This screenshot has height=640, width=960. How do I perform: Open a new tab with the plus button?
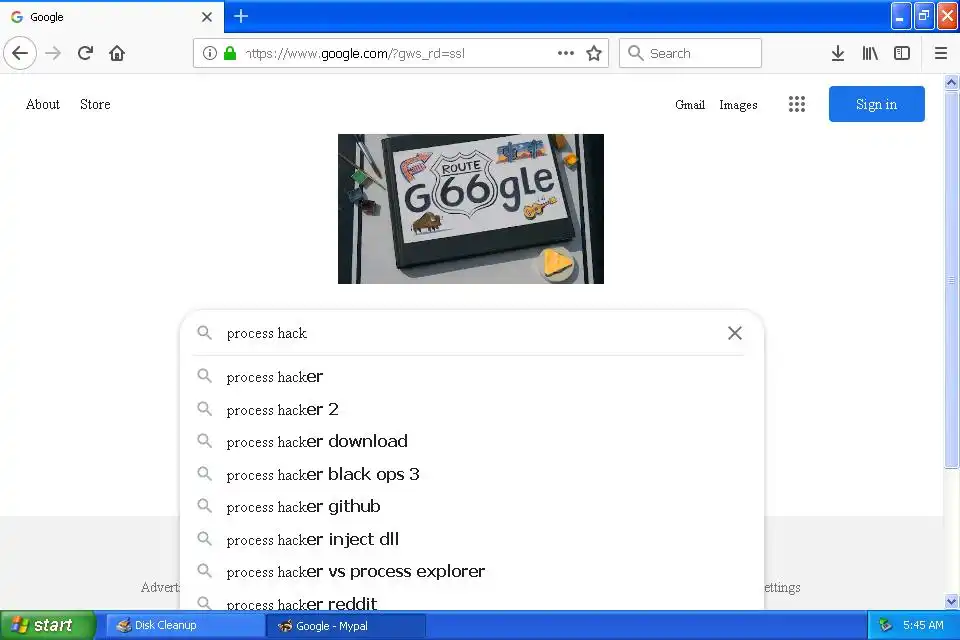click(241, 17)
